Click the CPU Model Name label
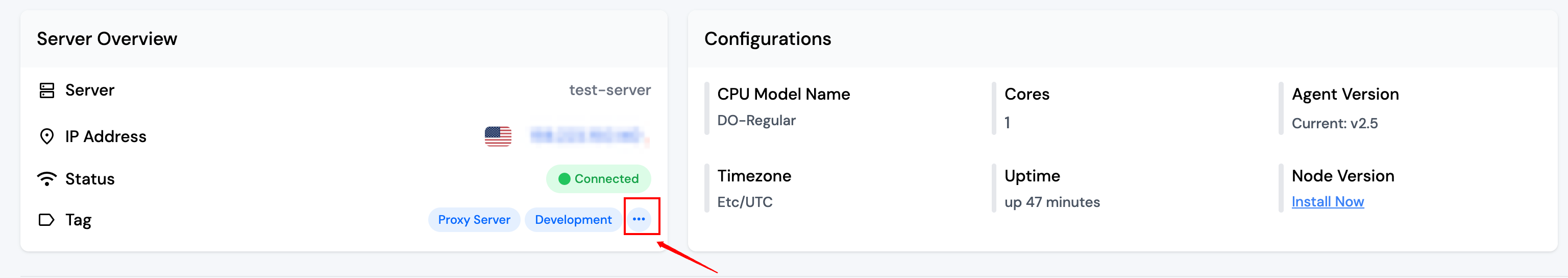Viewport: 1568px width, 278px height. tap(783, 95)
